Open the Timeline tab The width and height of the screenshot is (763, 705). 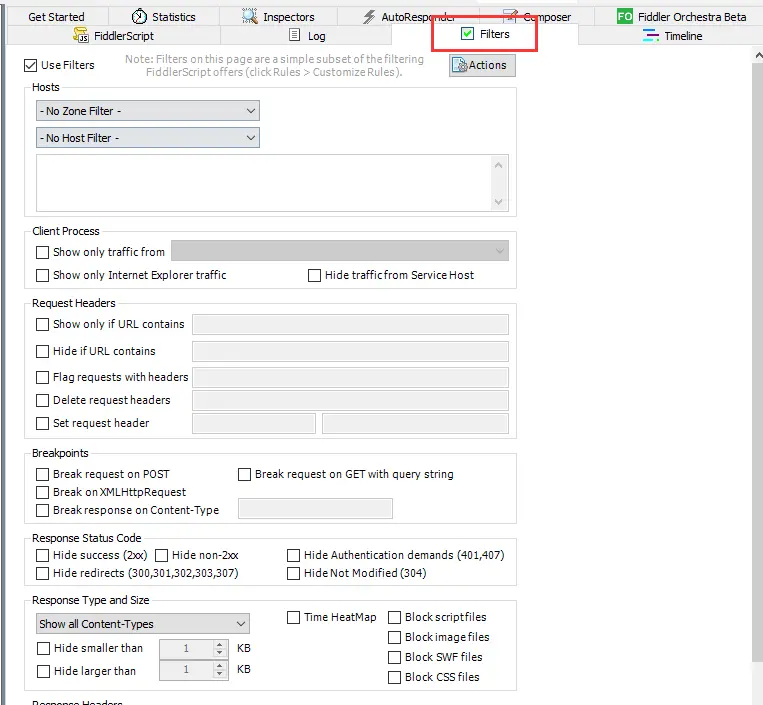[x=672, y=36]
